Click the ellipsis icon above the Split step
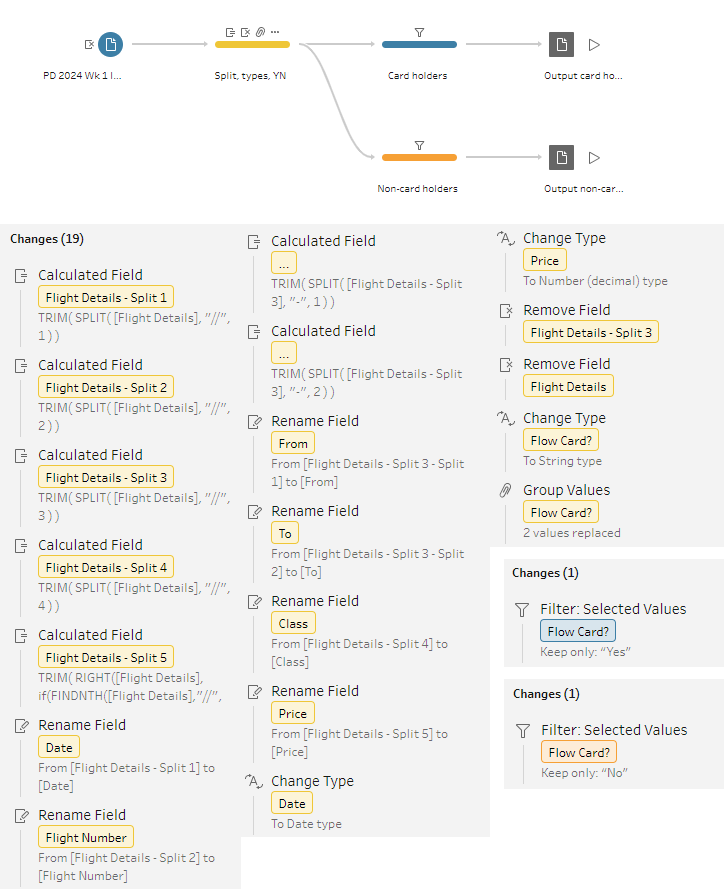Screen dimensions: 724x890 pos(275,32)
